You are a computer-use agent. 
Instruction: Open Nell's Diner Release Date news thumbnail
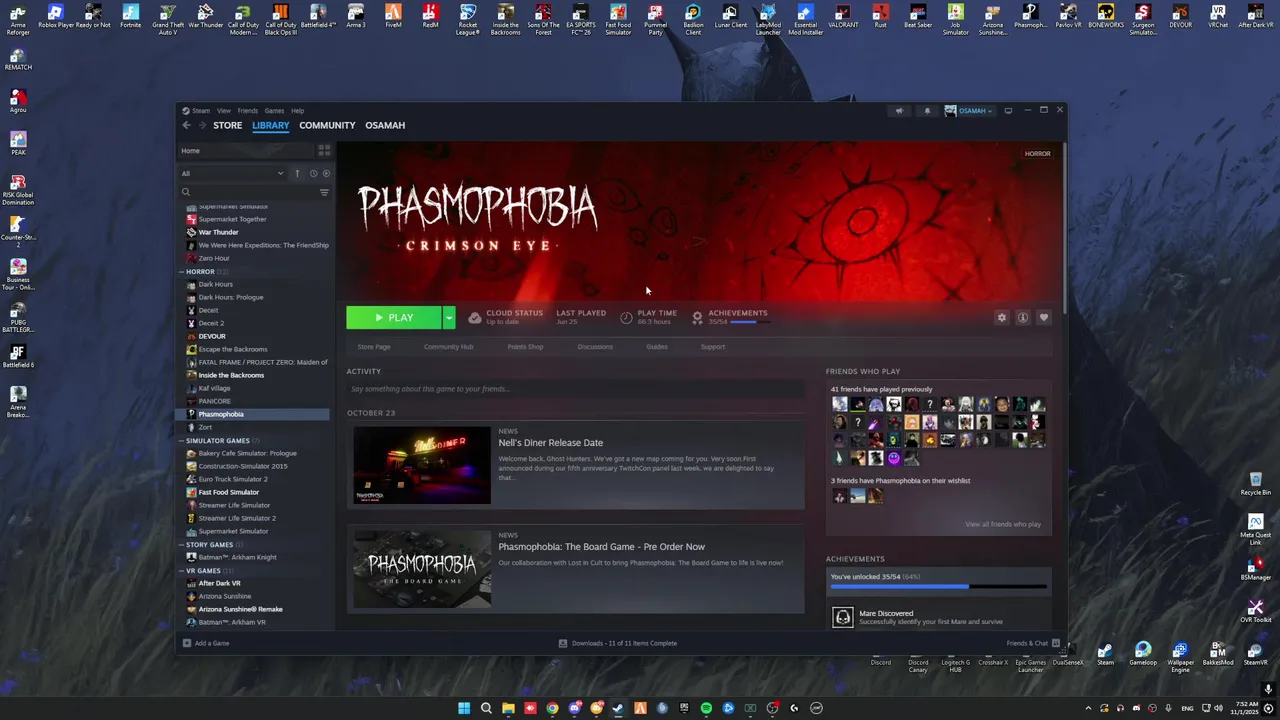click(x=422, y=465)
